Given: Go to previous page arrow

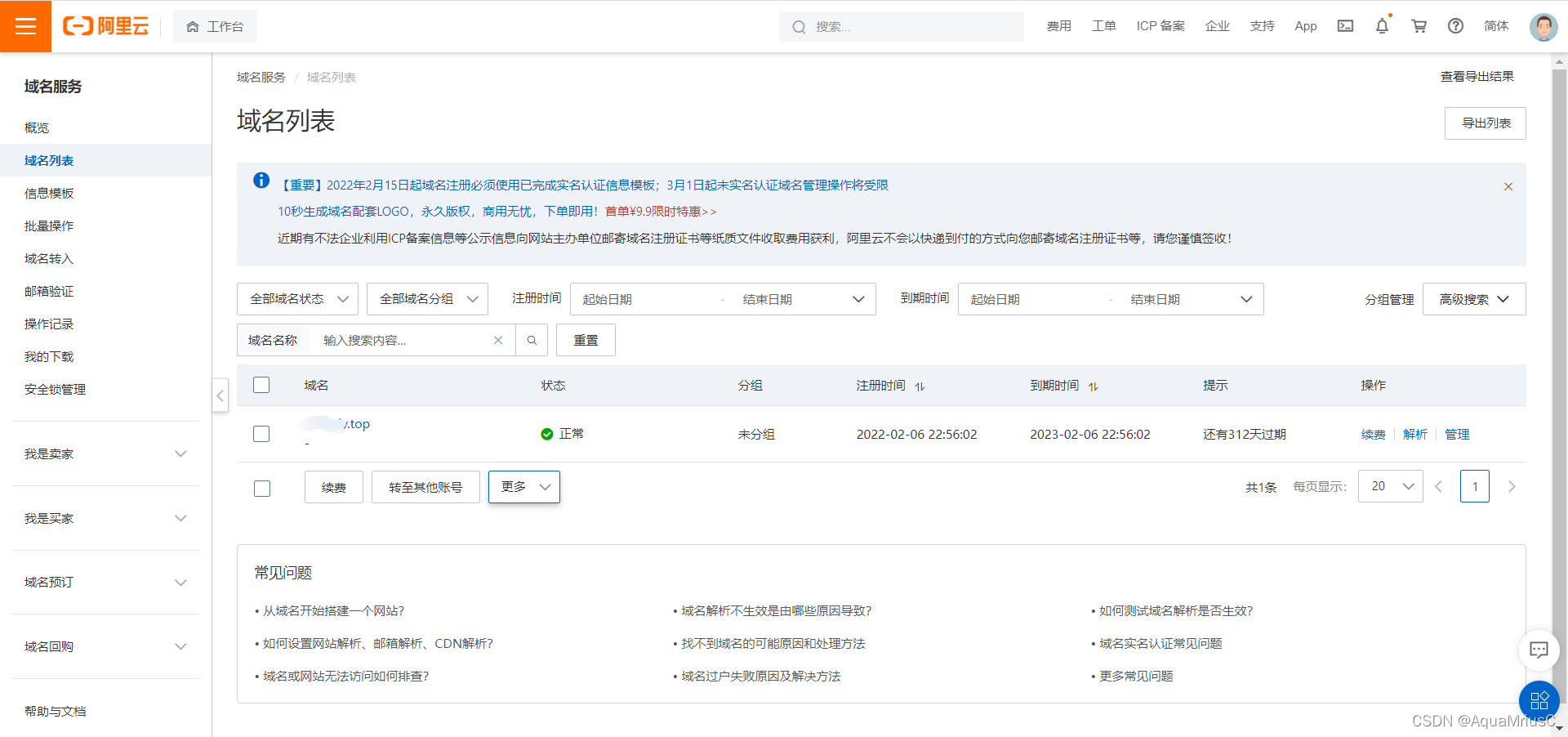Looking at the screenshot, I should (x=1439, y=487).
